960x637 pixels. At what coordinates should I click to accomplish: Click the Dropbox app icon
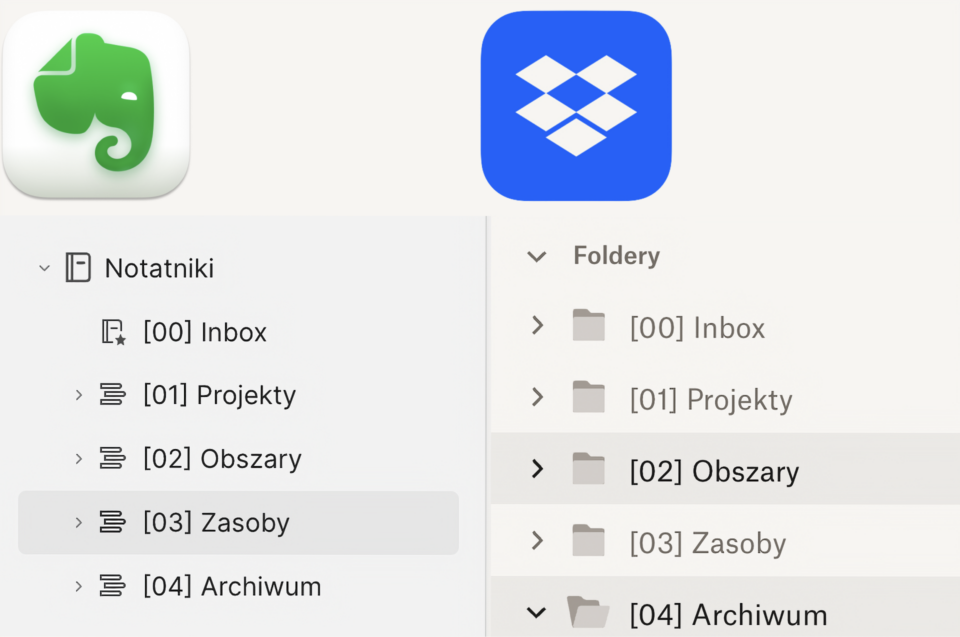point(575,105)
